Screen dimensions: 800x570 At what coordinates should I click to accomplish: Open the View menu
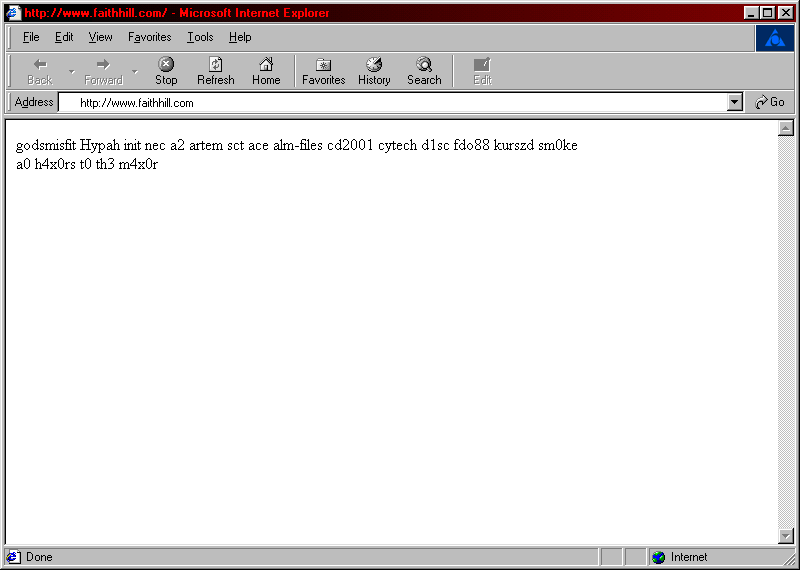pos(100,37)
